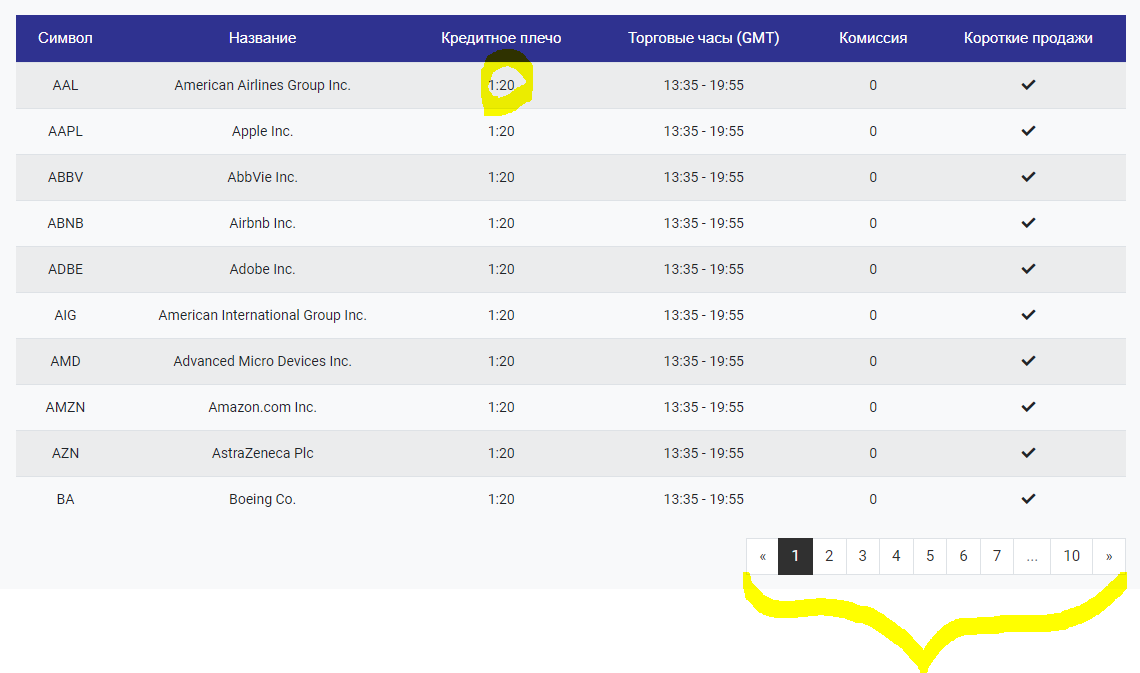The image size is (1140, 673).
Task: Click the short-selling checkmark for AAL
Action: tap(1028, 85)
